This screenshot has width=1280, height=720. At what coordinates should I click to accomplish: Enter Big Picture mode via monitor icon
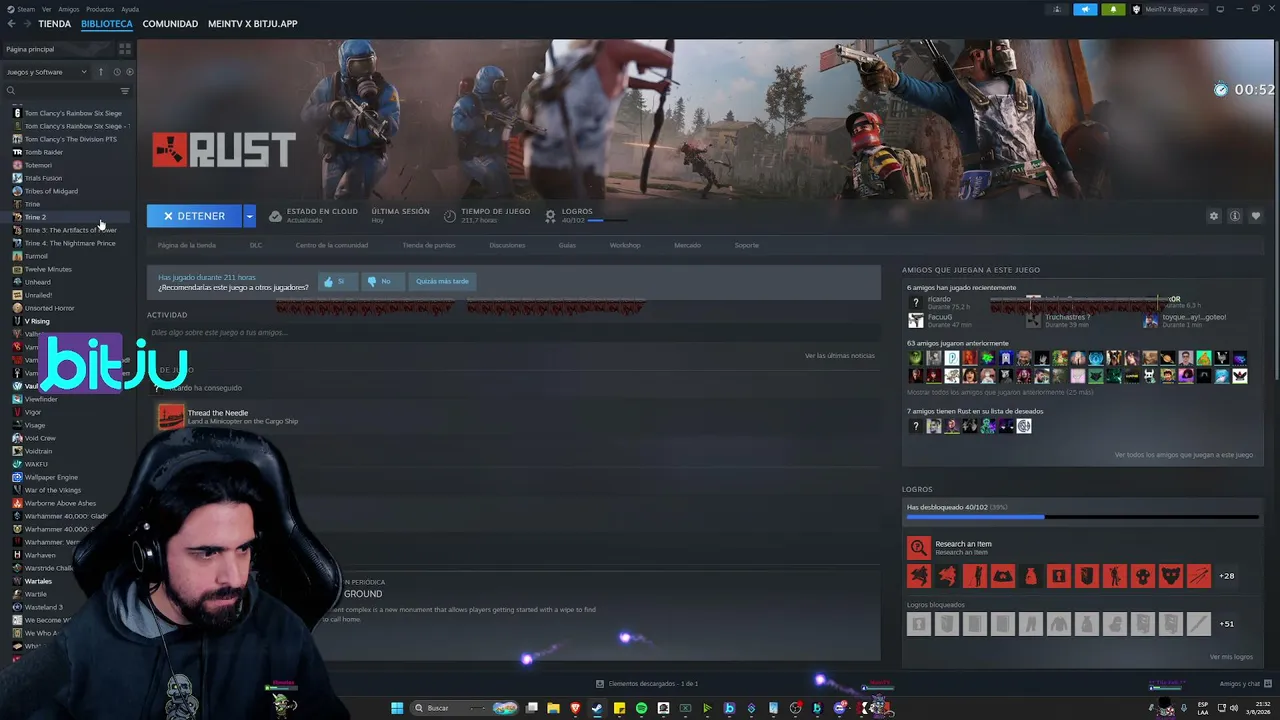tap(1220, 9)
